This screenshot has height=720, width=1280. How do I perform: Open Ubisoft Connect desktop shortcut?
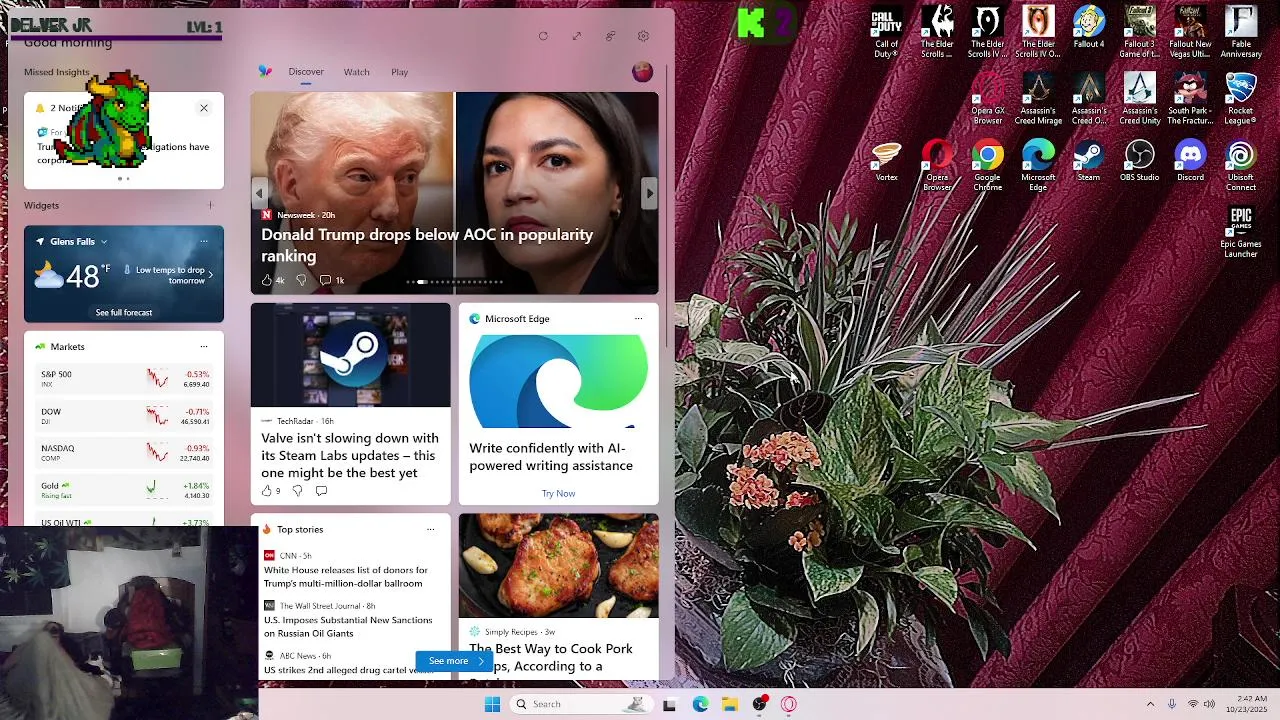1241,166
